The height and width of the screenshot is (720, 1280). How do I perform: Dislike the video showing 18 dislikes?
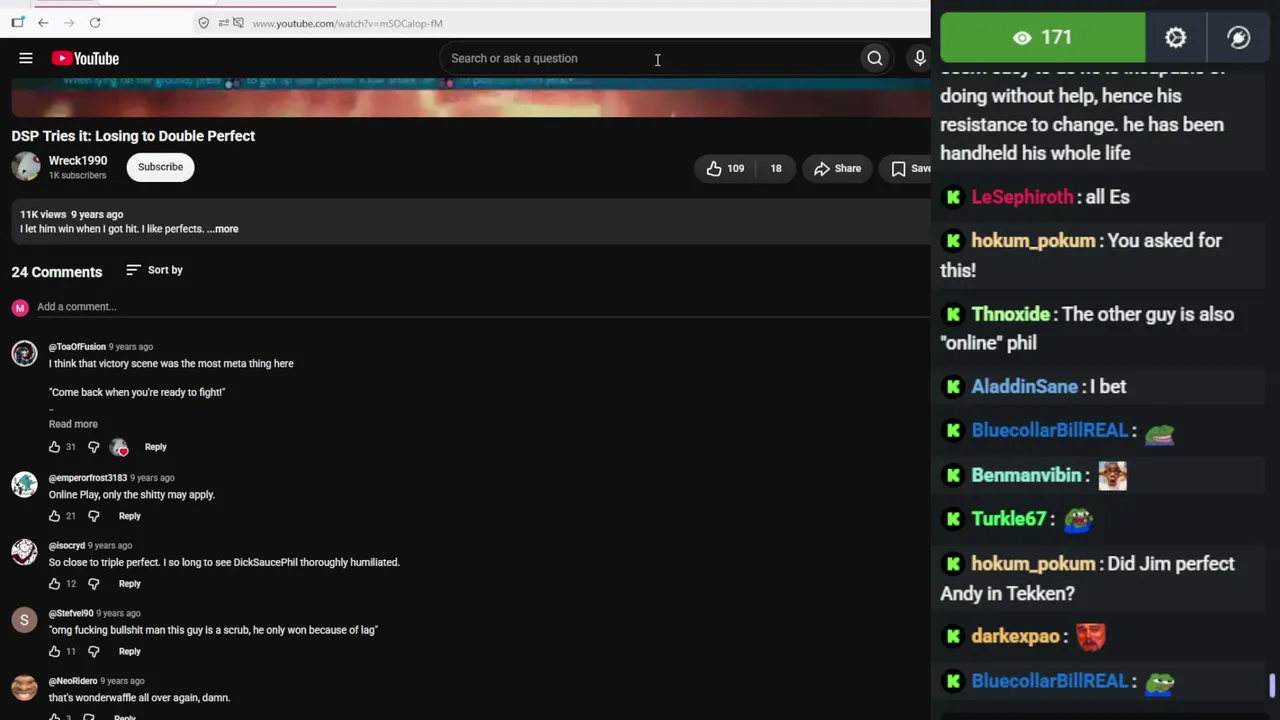[x=776, y=168]
